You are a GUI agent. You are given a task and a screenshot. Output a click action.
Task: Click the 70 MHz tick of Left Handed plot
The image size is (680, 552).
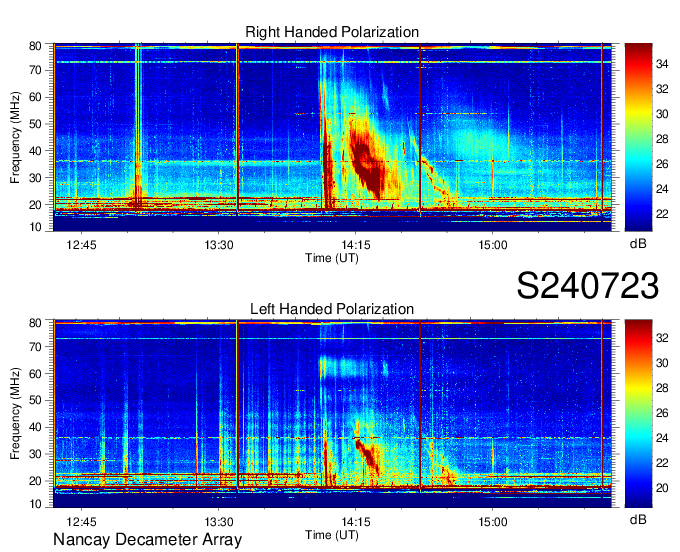[x=35, y=346]
